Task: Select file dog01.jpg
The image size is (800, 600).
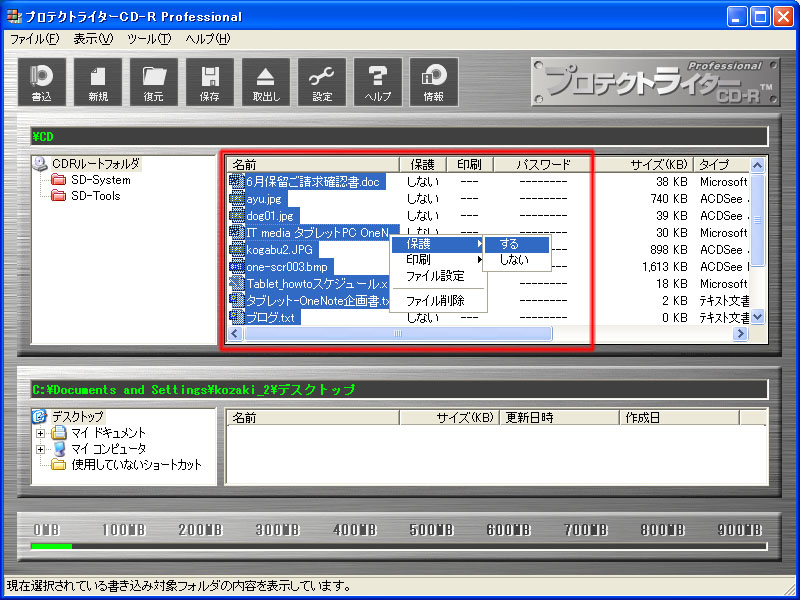Action: pyautogui.click(x=270, y=216)
